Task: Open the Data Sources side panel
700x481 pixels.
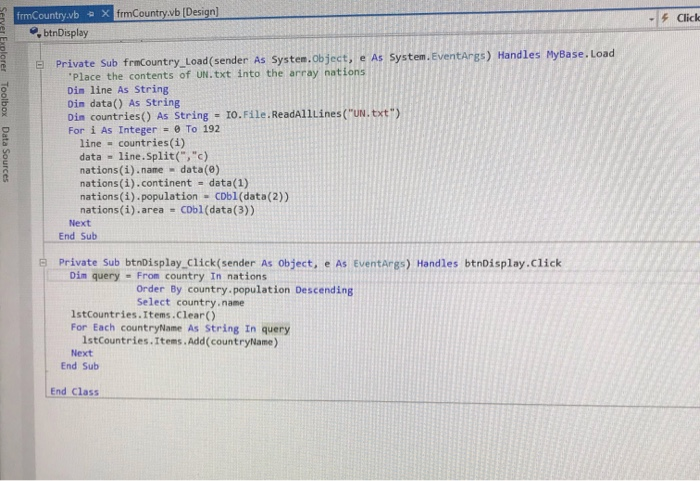Action: tap(5, 154)
